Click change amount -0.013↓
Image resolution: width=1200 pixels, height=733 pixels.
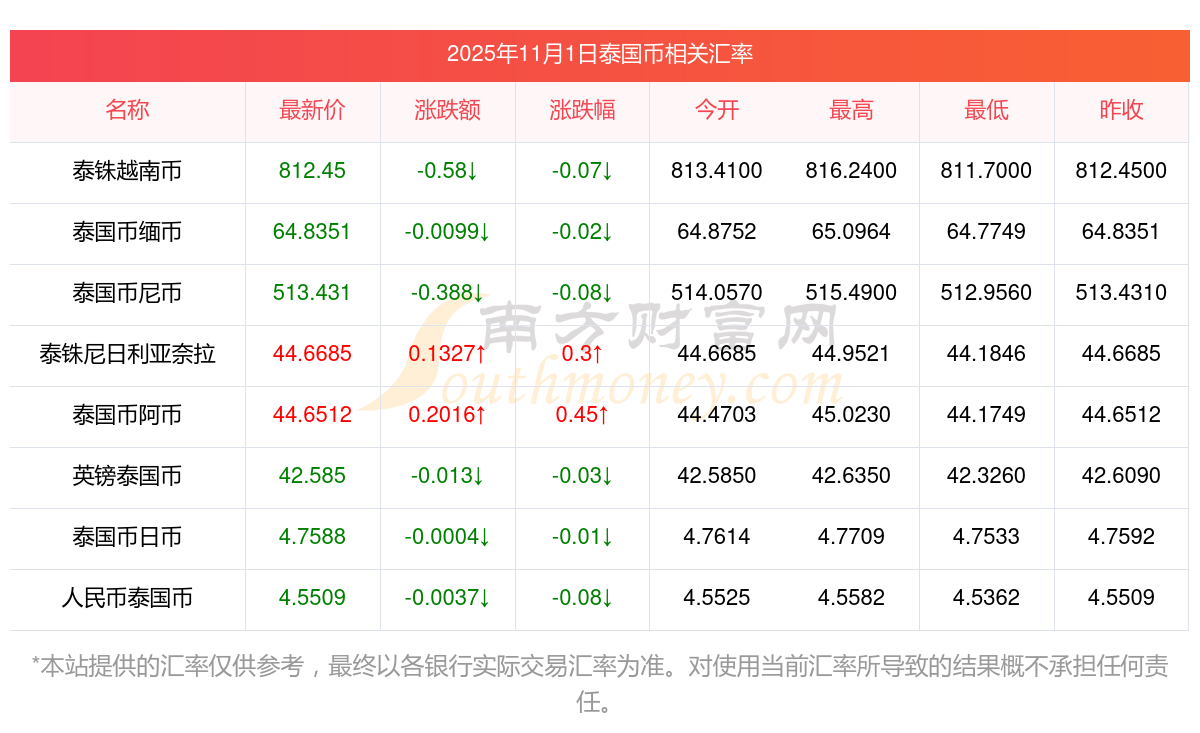click(x=447, y=476)
